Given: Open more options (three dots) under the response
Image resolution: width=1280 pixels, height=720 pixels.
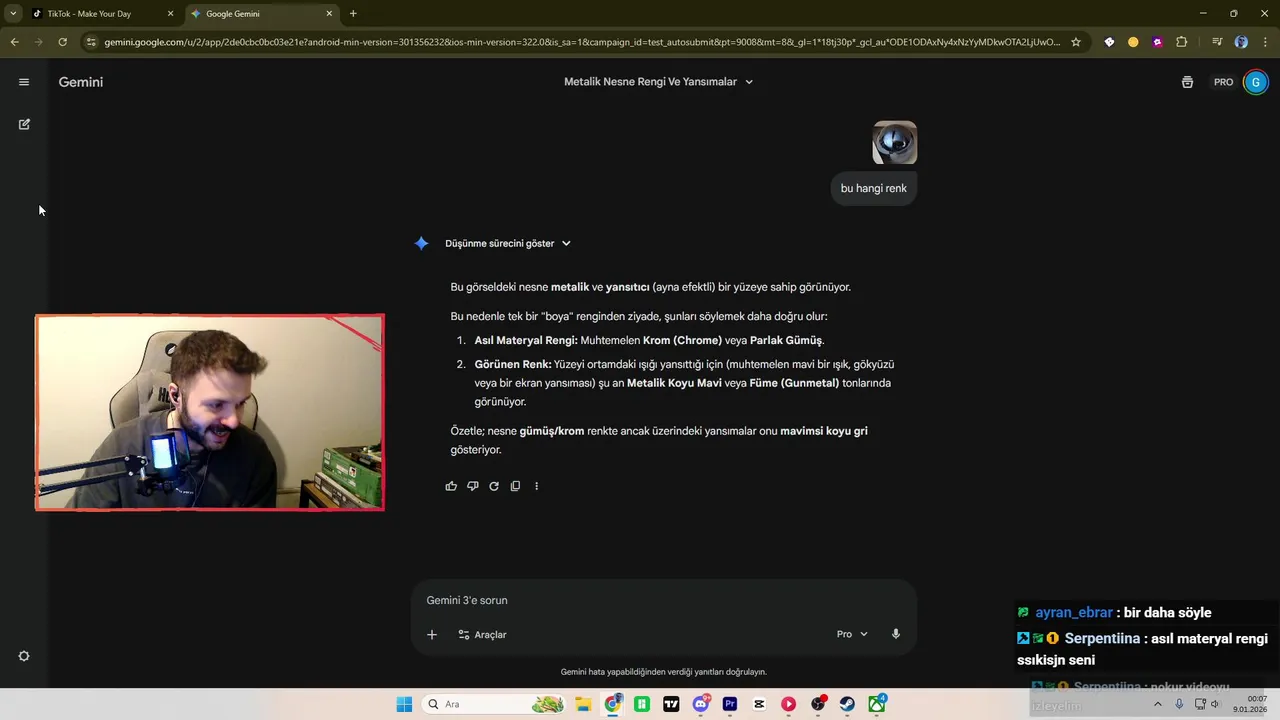Looking at the screenshot, I should tap(536, 486).
